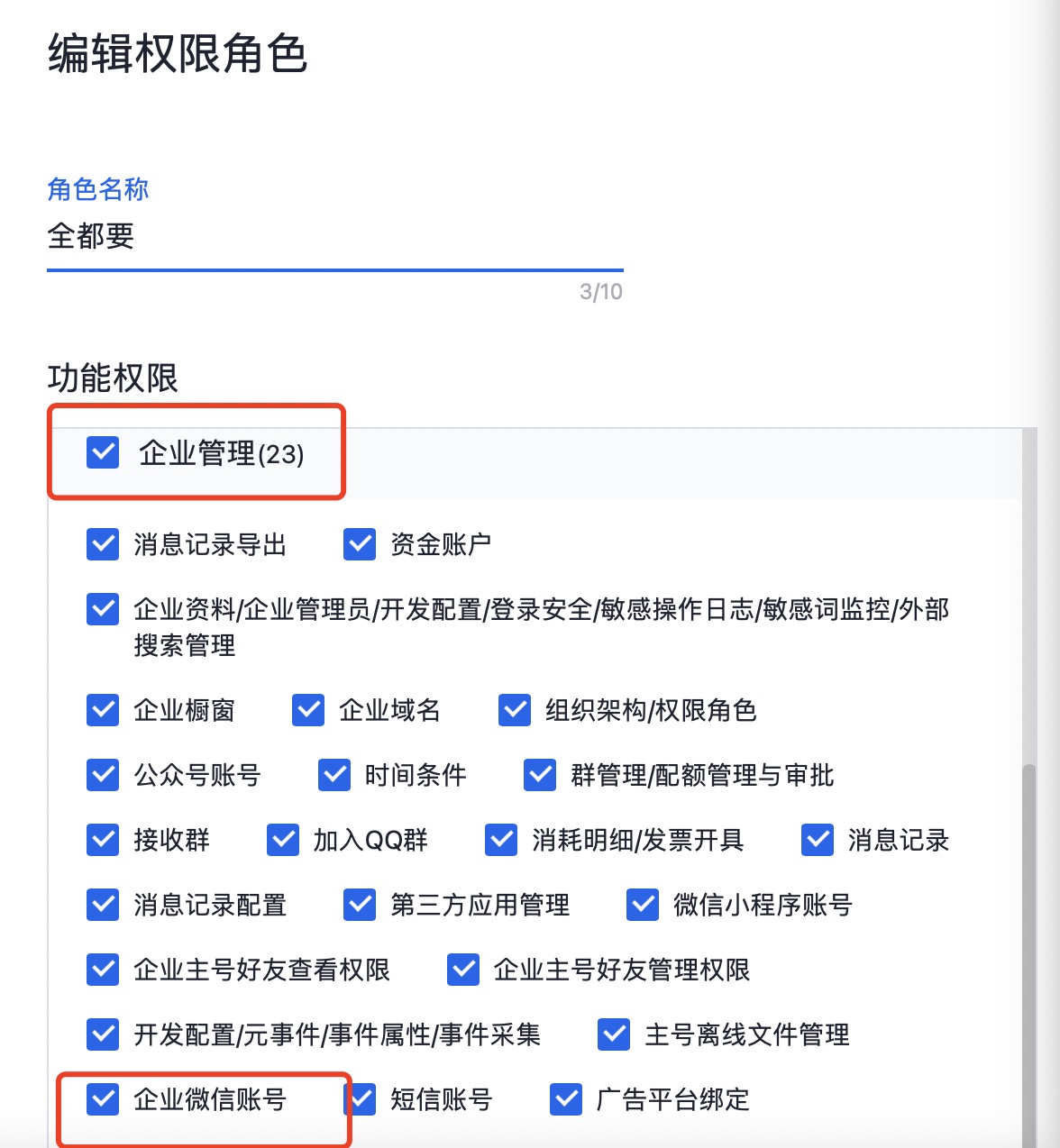Toggle the 消息记录导出 checkbox

click(x=103, y=544)
